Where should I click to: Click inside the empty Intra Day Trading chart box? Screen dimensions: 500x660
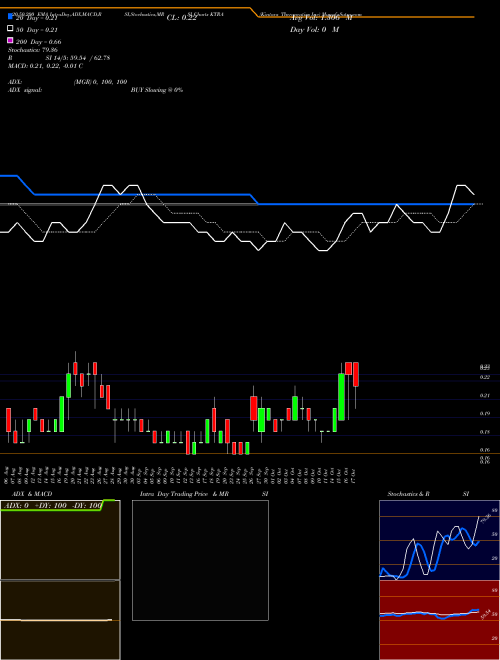pyautogui.click(x=200, y=560)
